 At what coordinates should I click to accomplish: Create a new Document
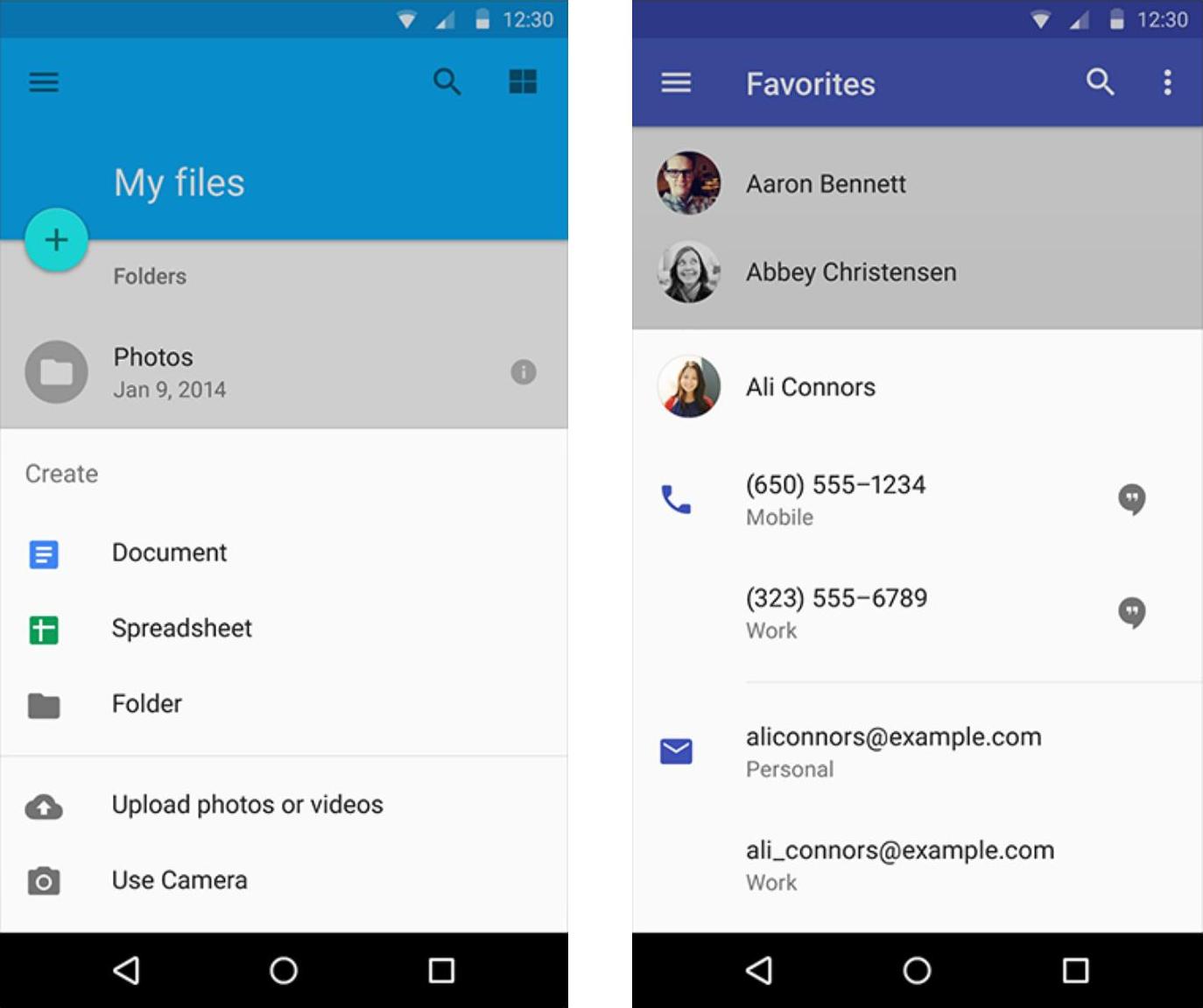point(169,553)
